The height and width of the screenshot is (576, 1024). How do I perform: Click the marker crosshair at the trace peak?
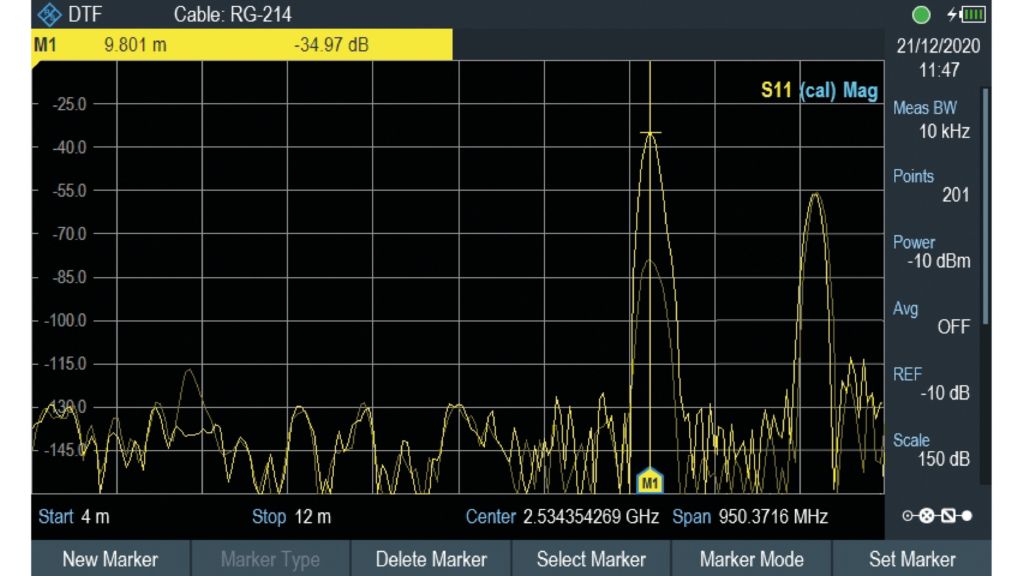(x=650, y=133)
